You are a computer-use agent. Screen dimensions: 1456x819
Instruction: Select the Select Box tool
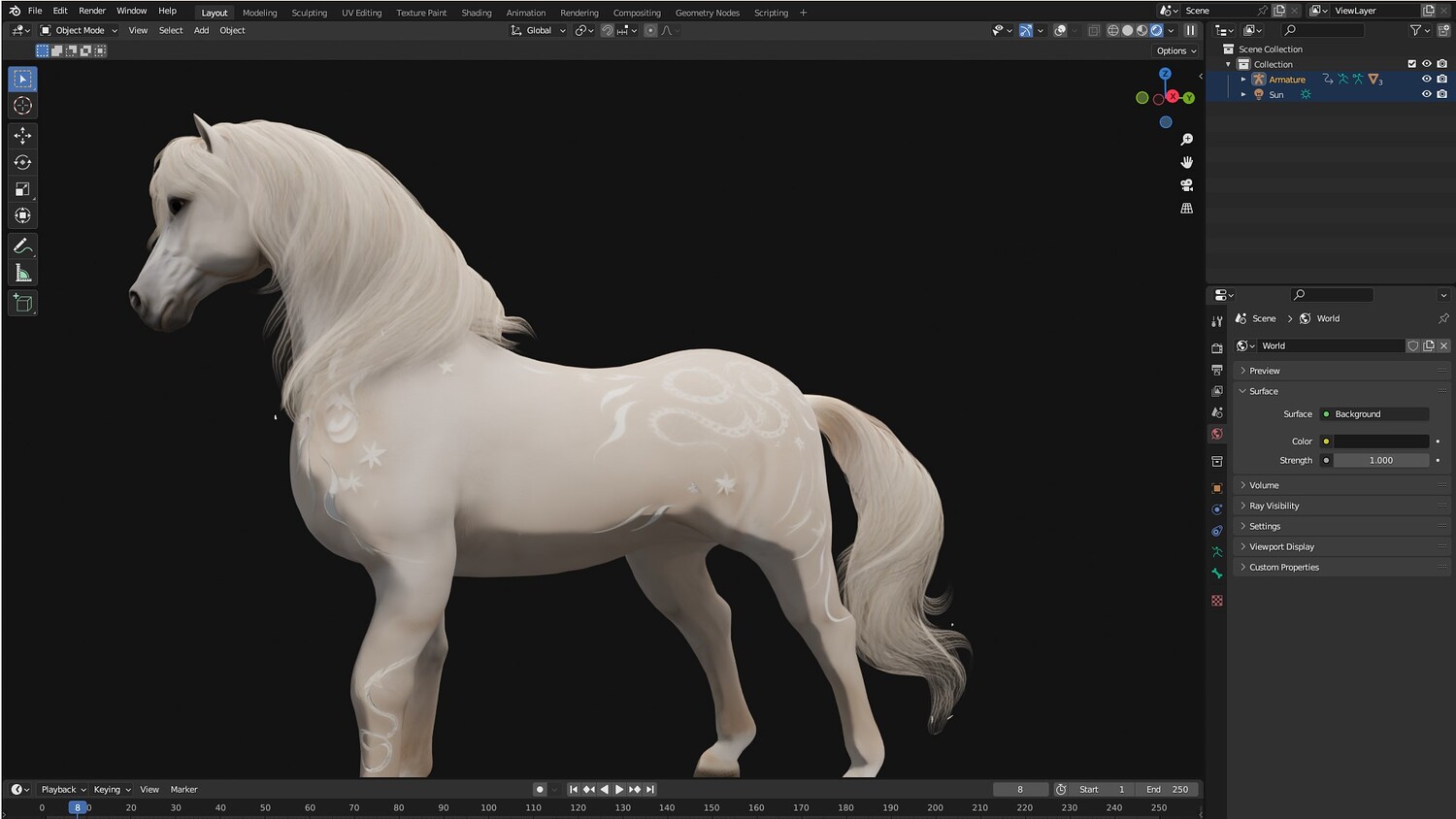tap(23, 79)
